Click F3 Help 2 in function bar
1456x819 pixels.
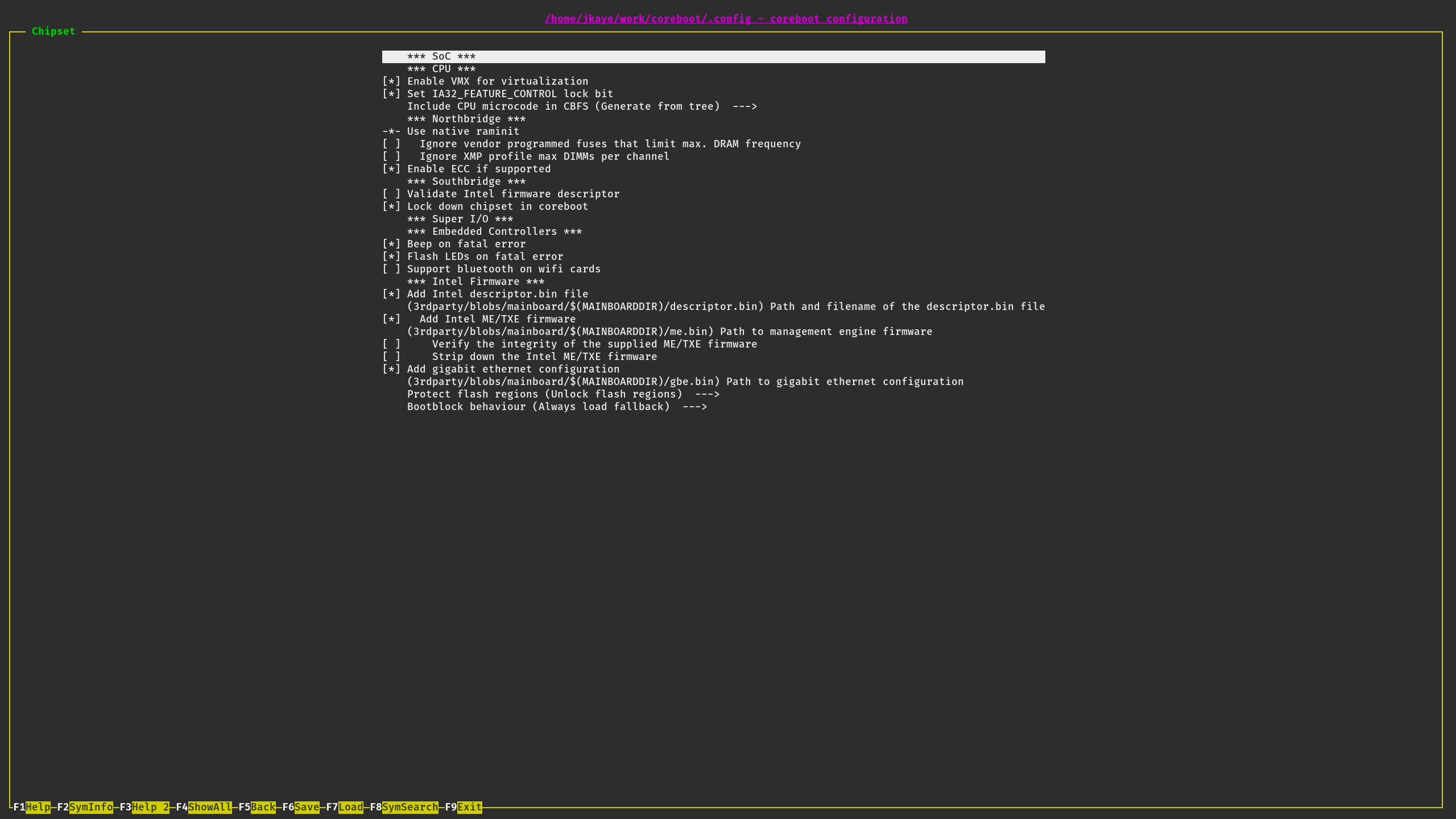(x=144, y=807)
